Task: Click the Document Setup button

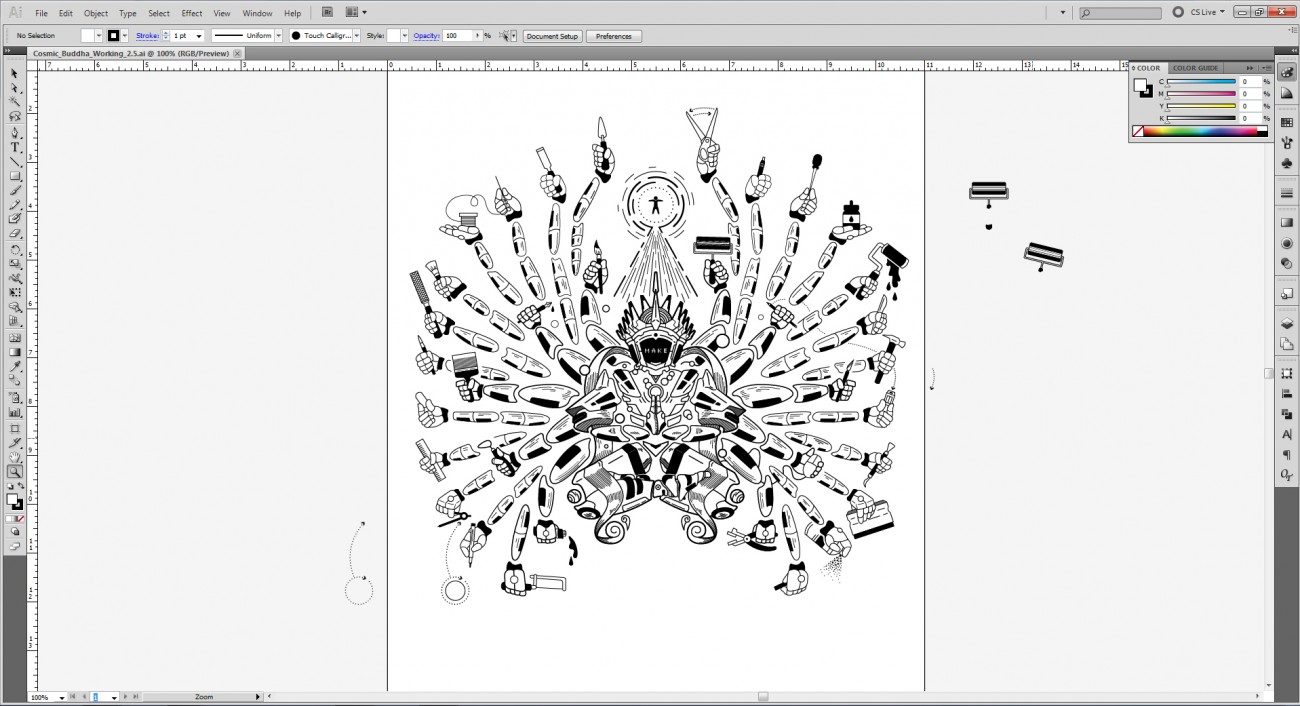Action: pos(553,36)
